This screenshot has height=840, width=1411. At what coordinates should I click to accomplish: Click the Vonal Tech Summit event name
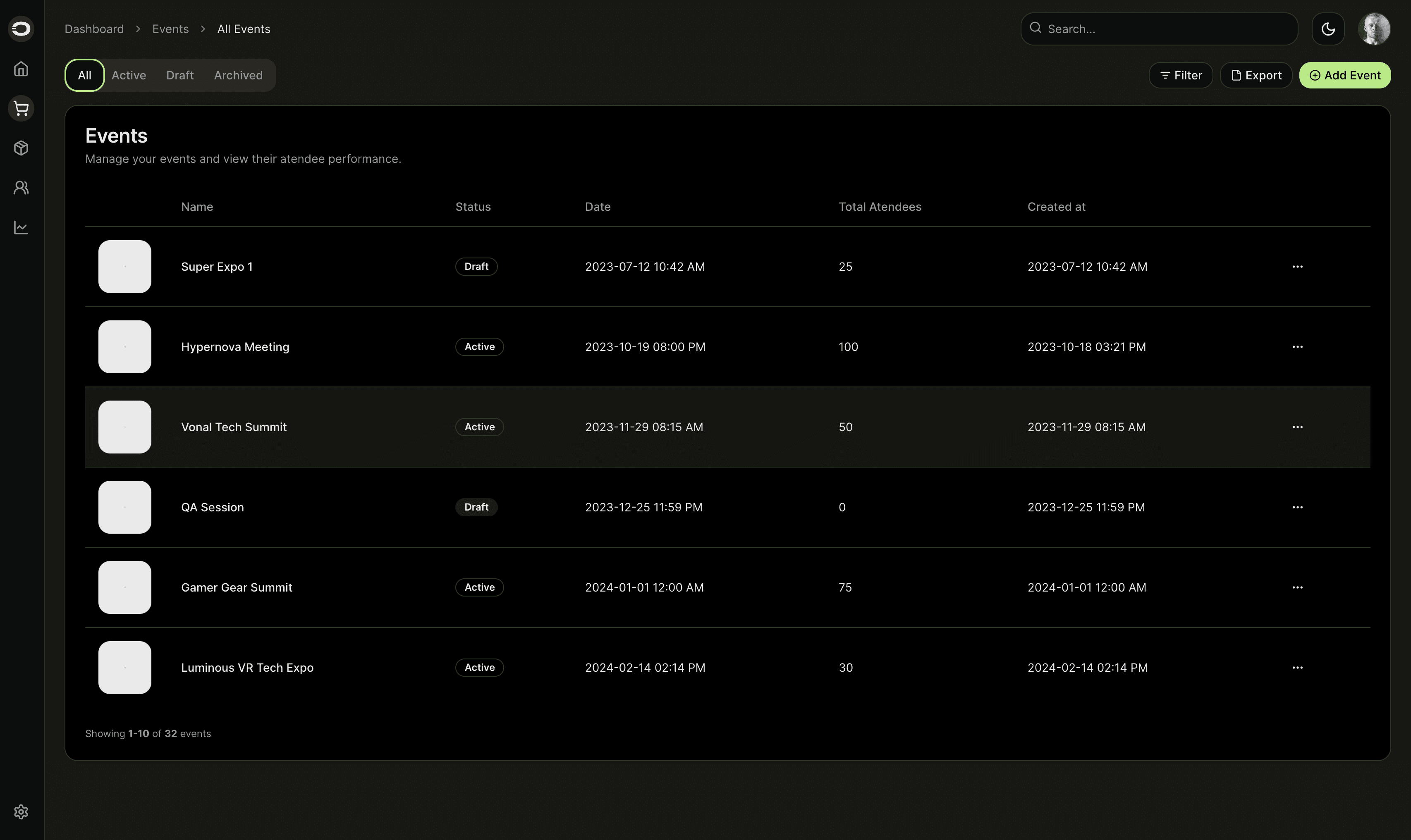[x=234, y=427]
